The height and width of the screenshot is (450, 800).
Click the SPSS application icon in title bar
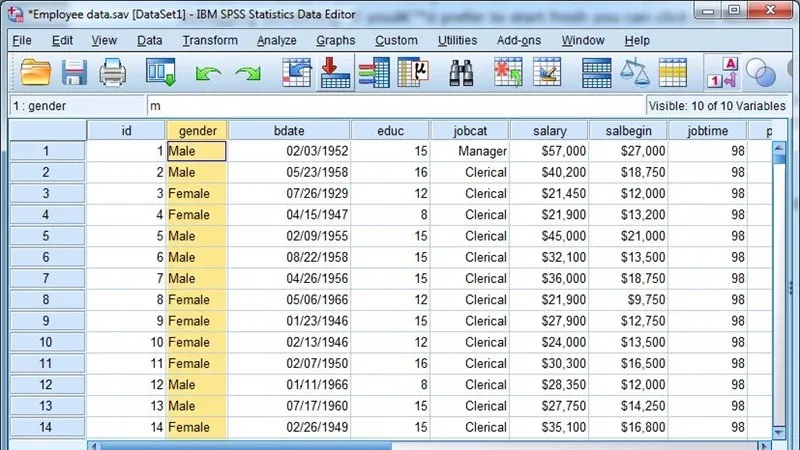(x=16, y=14)
